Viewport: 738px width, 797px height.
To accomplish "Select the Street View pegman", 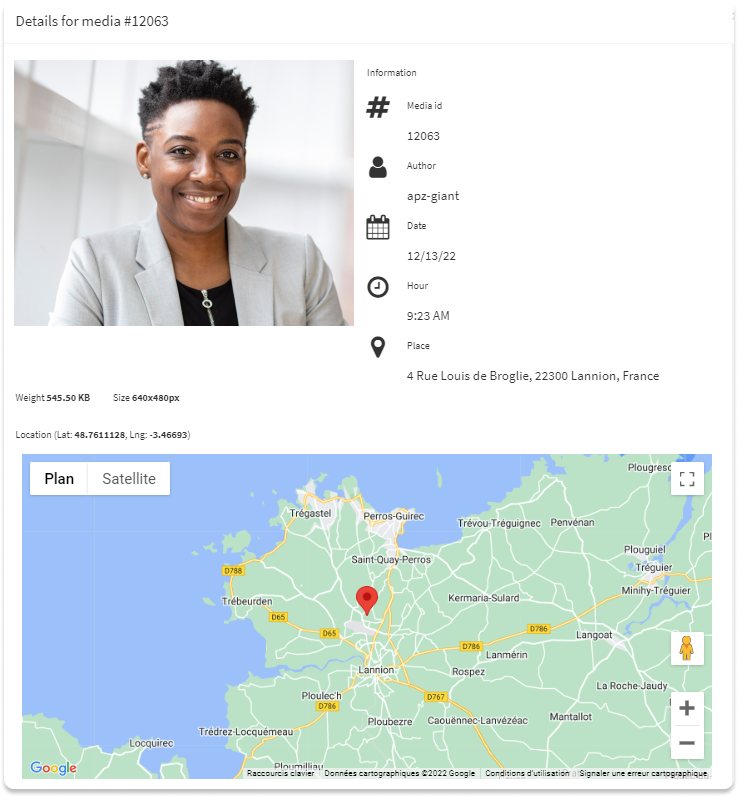I will pyautogui.click(x=687, y=648).
